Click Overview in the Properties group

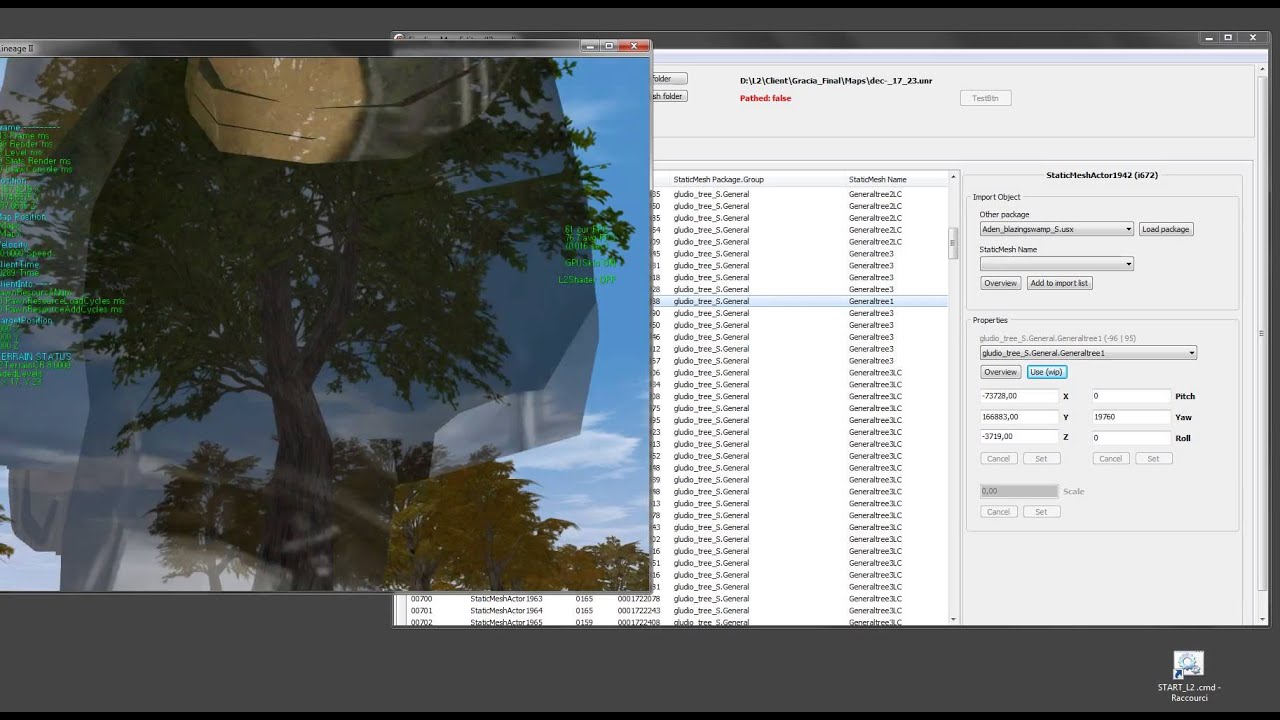click(1000, 372)
